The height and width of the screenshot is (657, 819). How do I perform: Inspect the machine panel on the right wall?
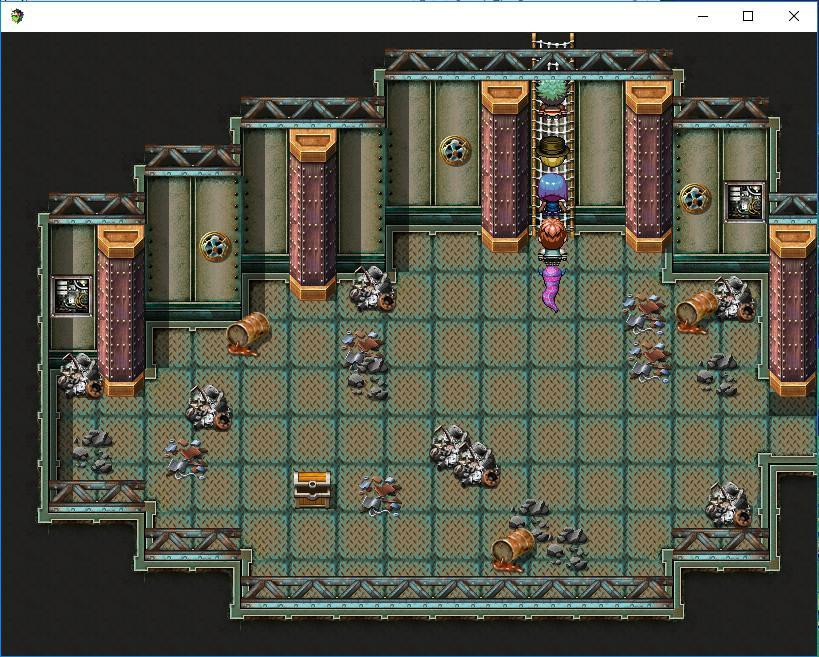pos(745,202)
